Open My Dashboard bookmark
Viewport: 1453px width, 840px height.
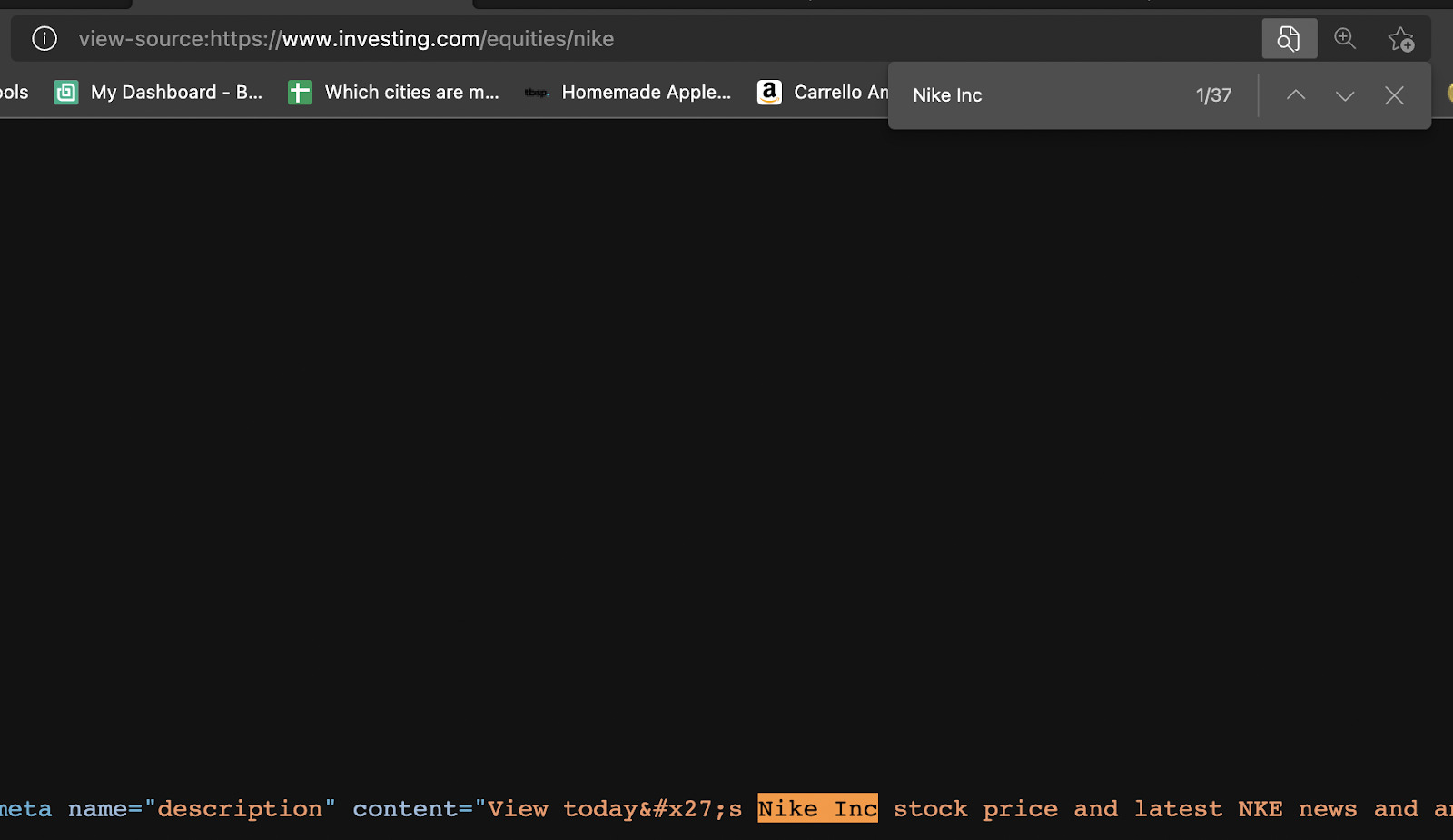[x=158, y=92]
